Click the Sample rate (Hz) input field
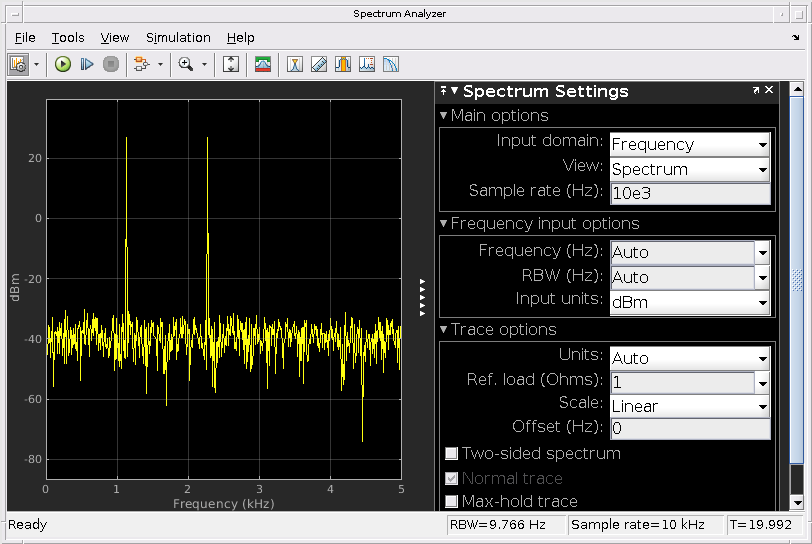The image size is (812, 544). (x=689, y=194)
